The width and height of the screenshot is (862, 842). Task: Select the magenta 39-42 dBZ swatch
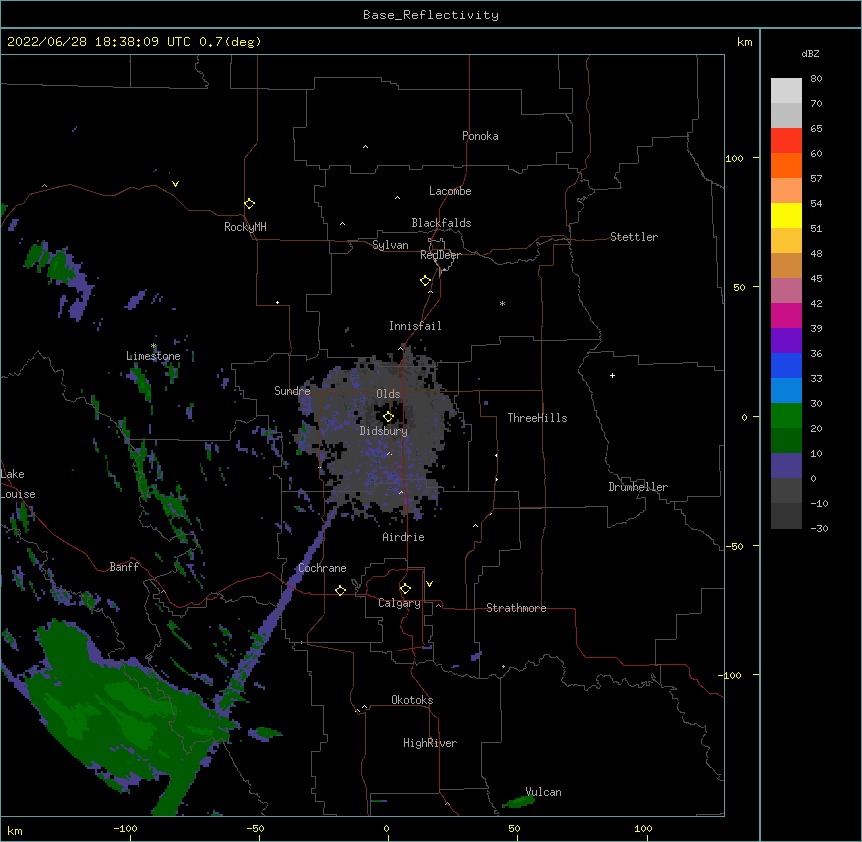pyautogui.click(x=786, y=315)
